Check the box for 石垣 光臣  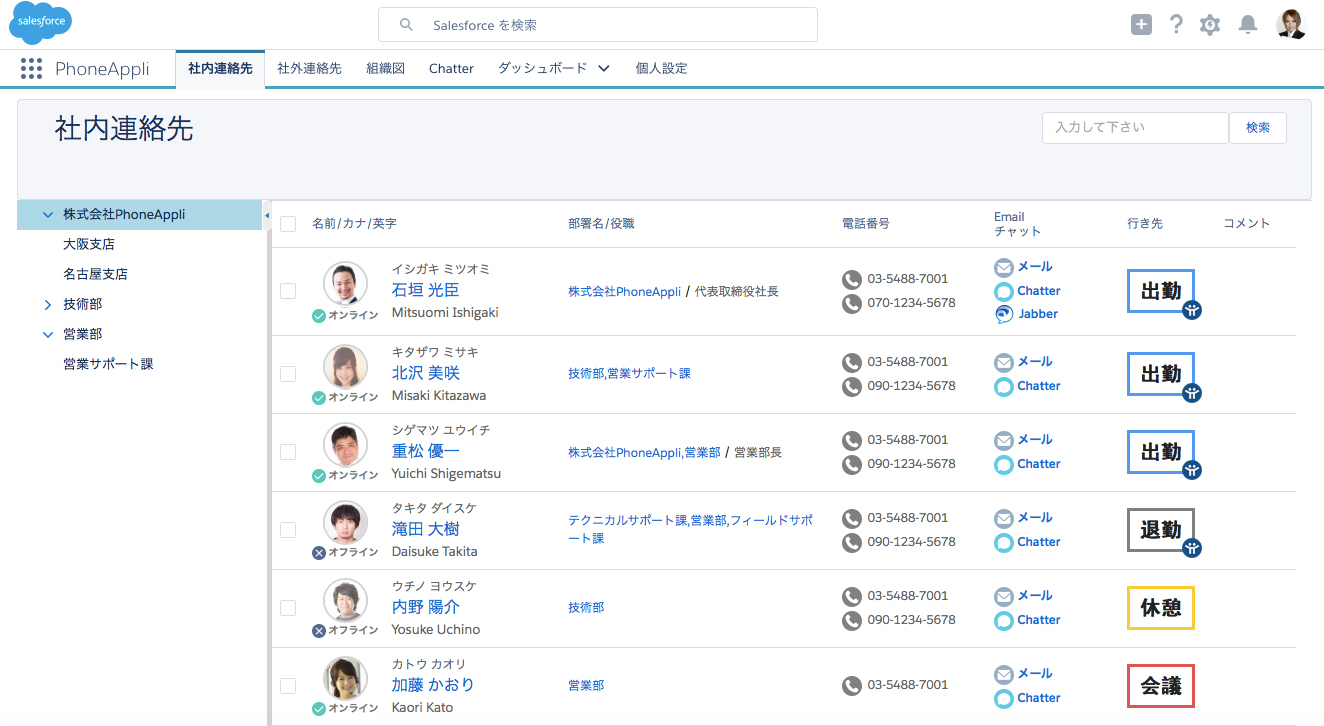[288, 291]
